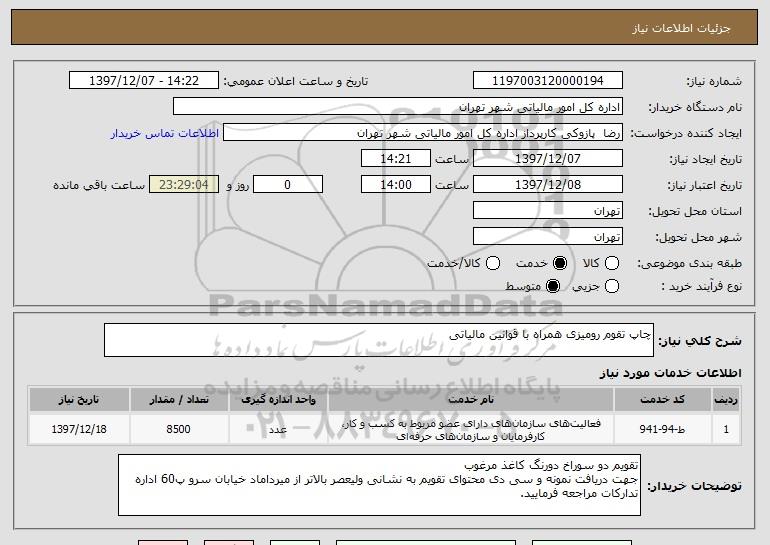Click need creation date 1397/12/07 field

click(548, 159)
